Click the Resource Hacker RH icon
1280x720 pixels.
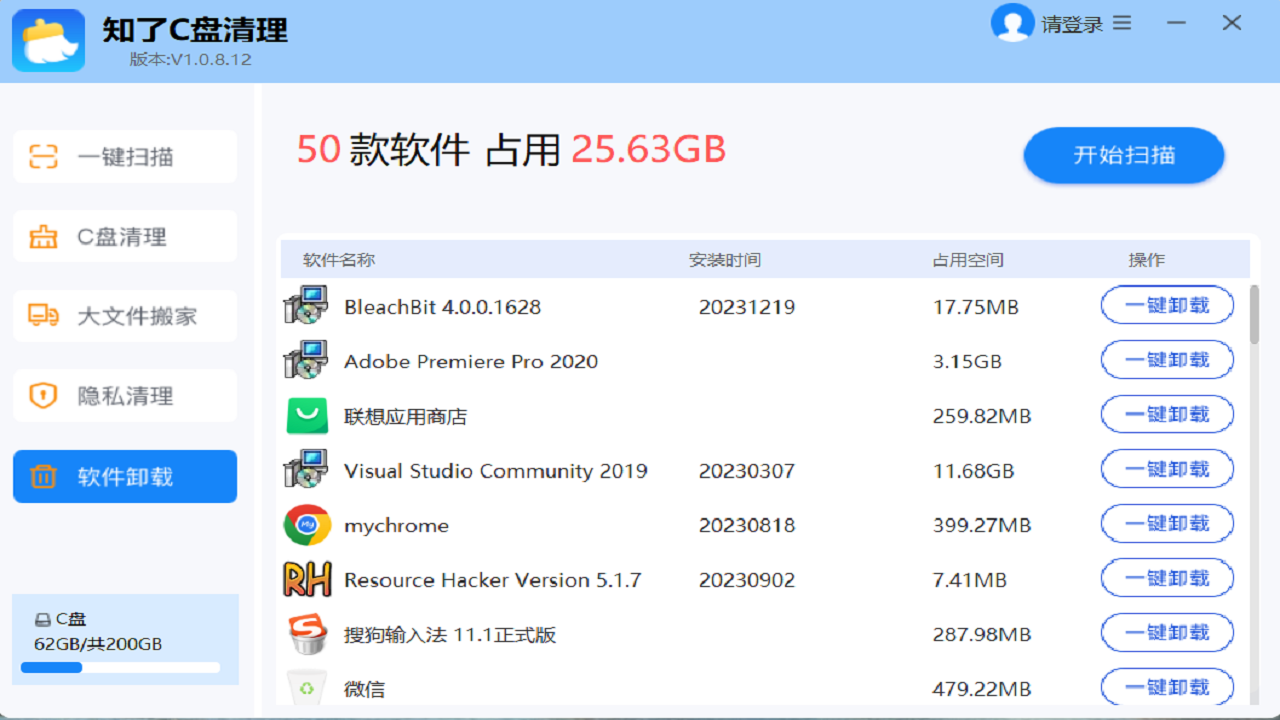307,578
